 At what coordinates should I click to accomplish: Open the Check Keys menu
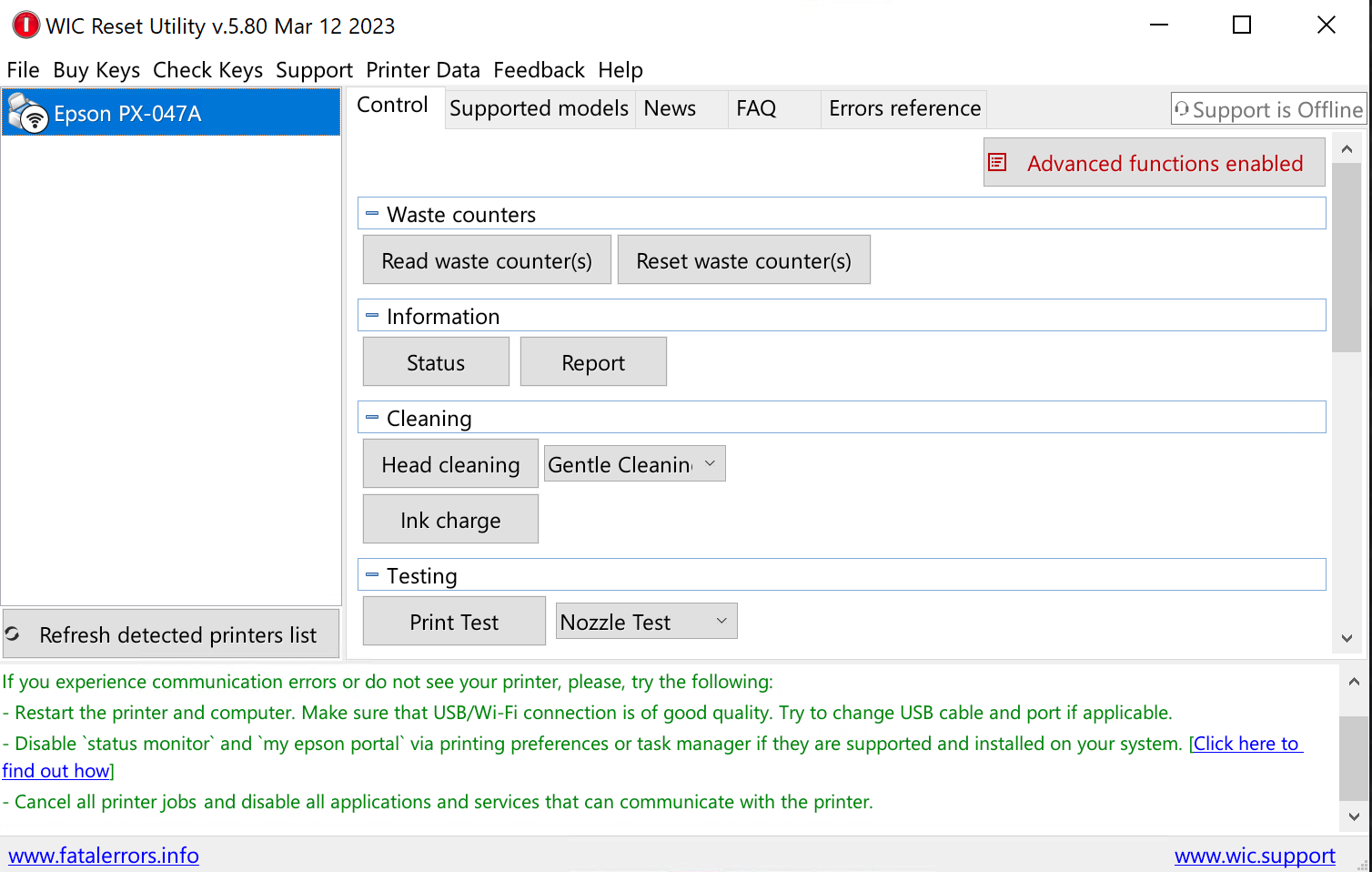click(207, 70)
